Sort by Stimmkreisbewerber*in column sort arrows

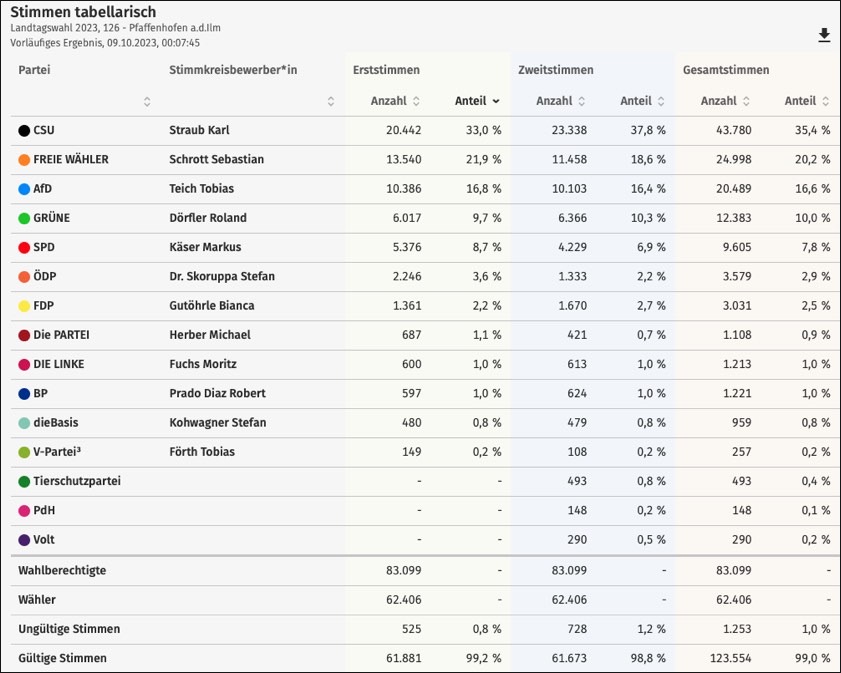331,101
